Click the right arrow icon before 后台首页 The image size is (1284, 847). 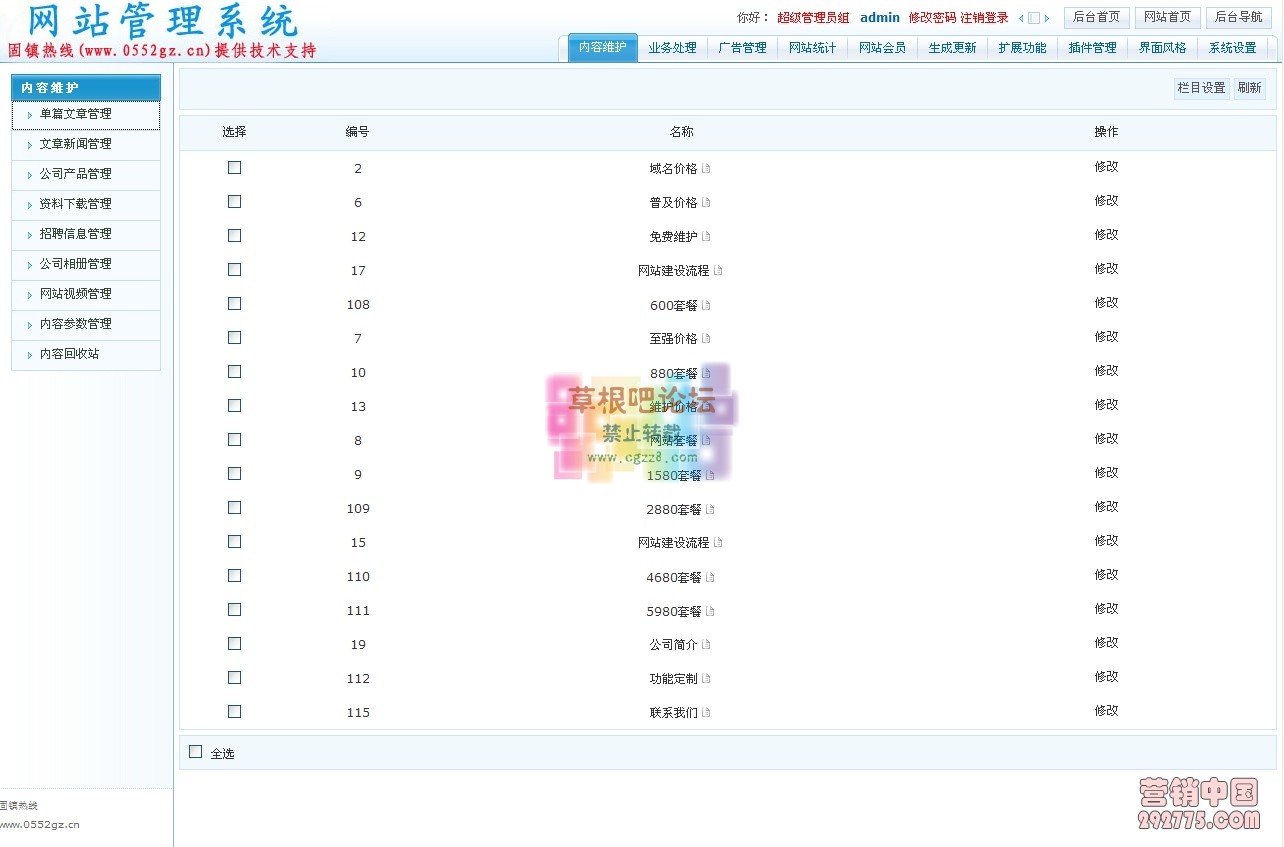tap(1047, 18)
